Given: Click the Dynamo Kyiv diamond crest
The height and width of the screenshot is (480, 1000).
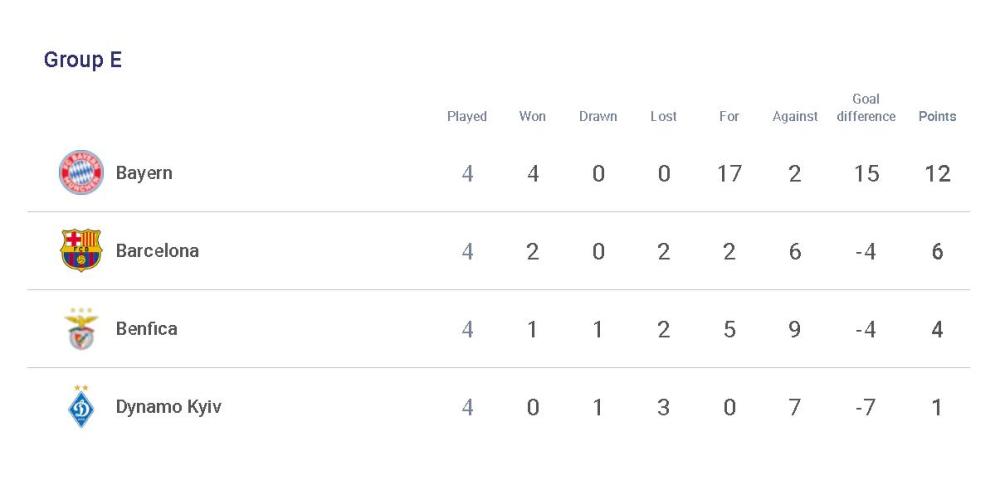Looking at the screenshot, I should (x=81, y=406).
